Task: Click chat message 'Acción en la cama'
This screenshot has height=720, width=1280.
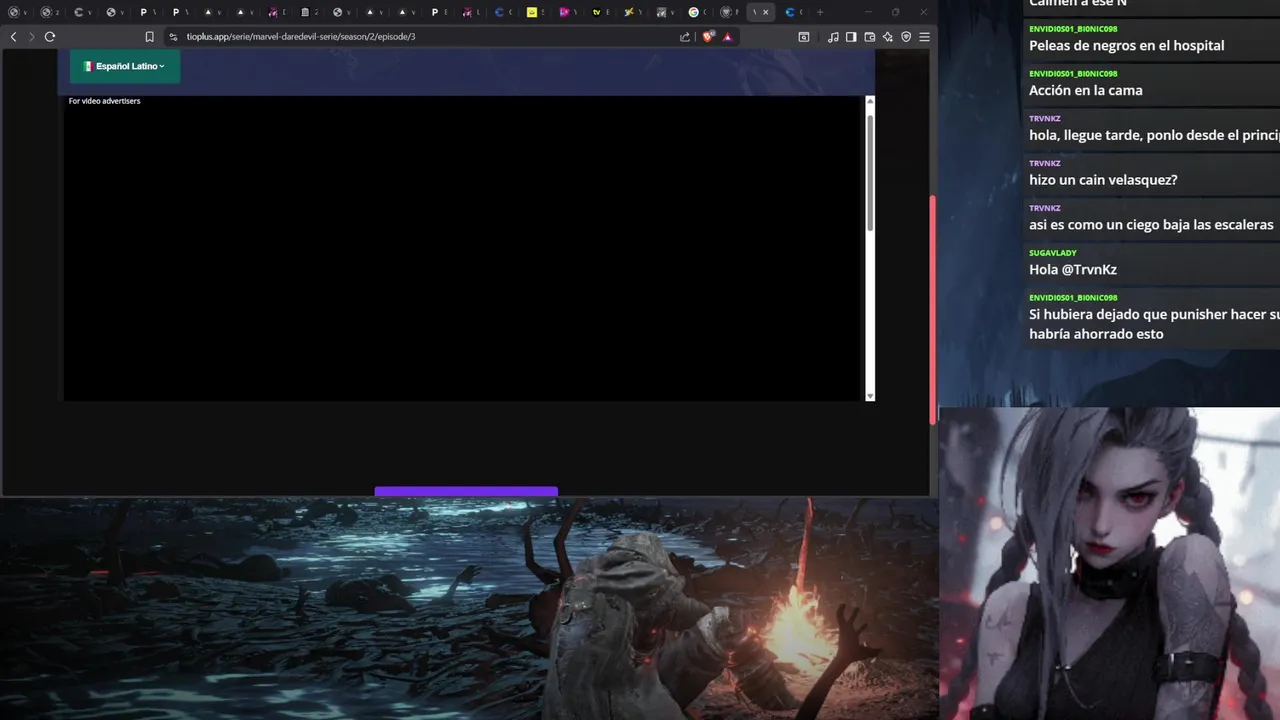Action: (x=1085, y=90)
